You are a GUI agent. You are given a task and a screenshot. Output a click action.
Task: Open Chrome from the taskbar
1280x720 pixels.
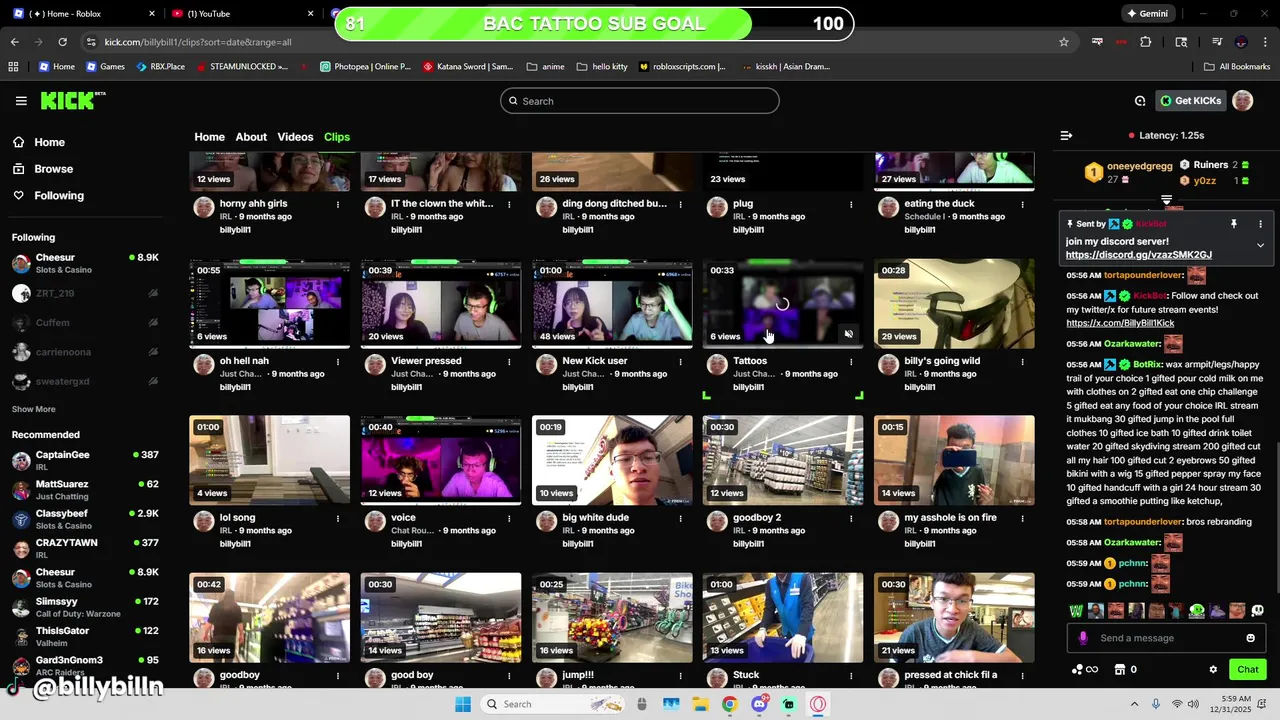tap(729, 704)
